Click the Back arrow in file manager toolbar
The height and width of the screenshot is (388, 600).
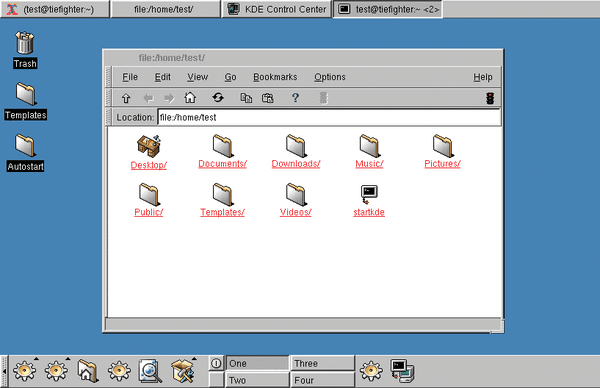(x=148, y=98)
